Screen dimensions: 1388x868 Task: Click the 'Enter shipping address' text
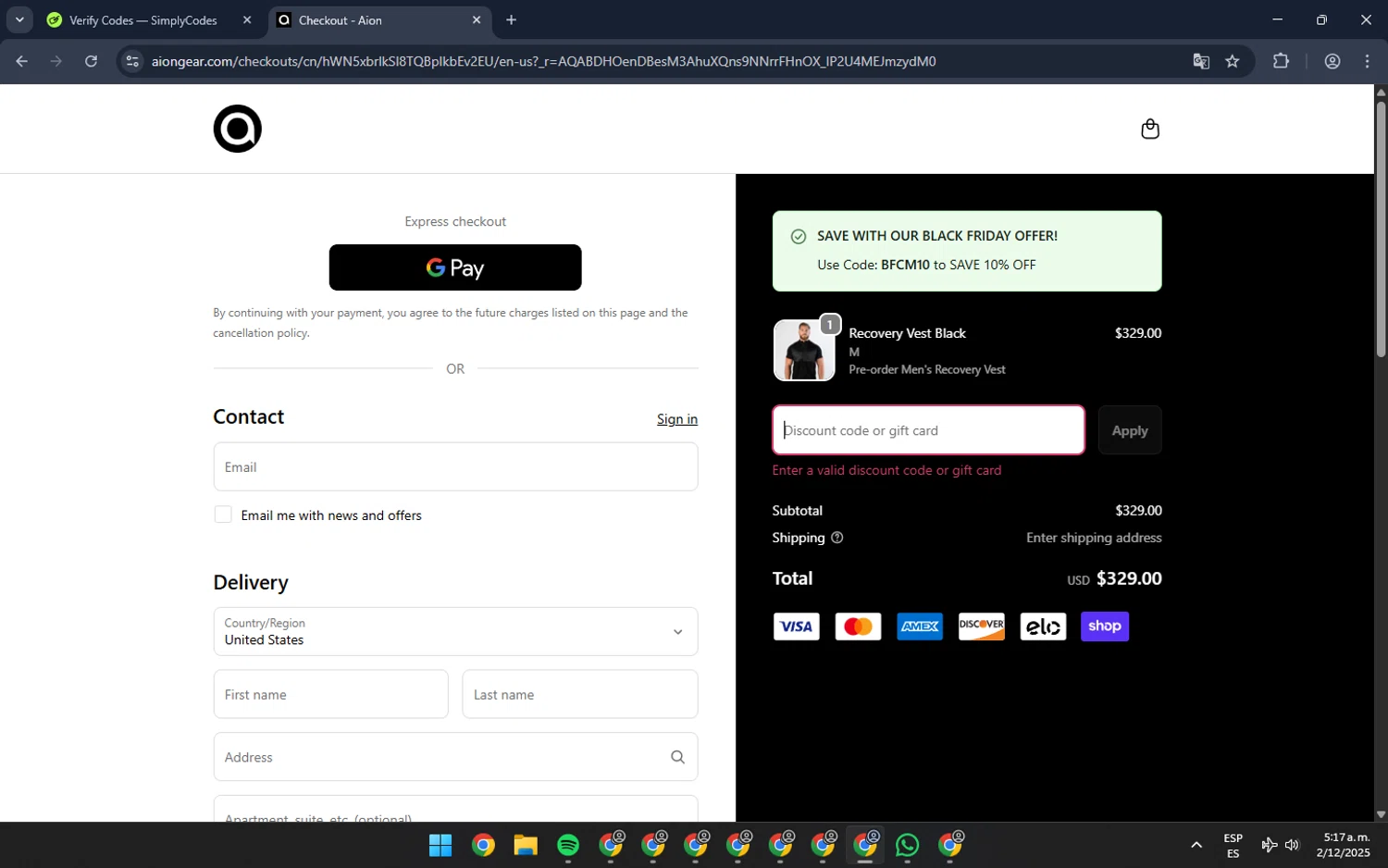[x=1094, y=538]
